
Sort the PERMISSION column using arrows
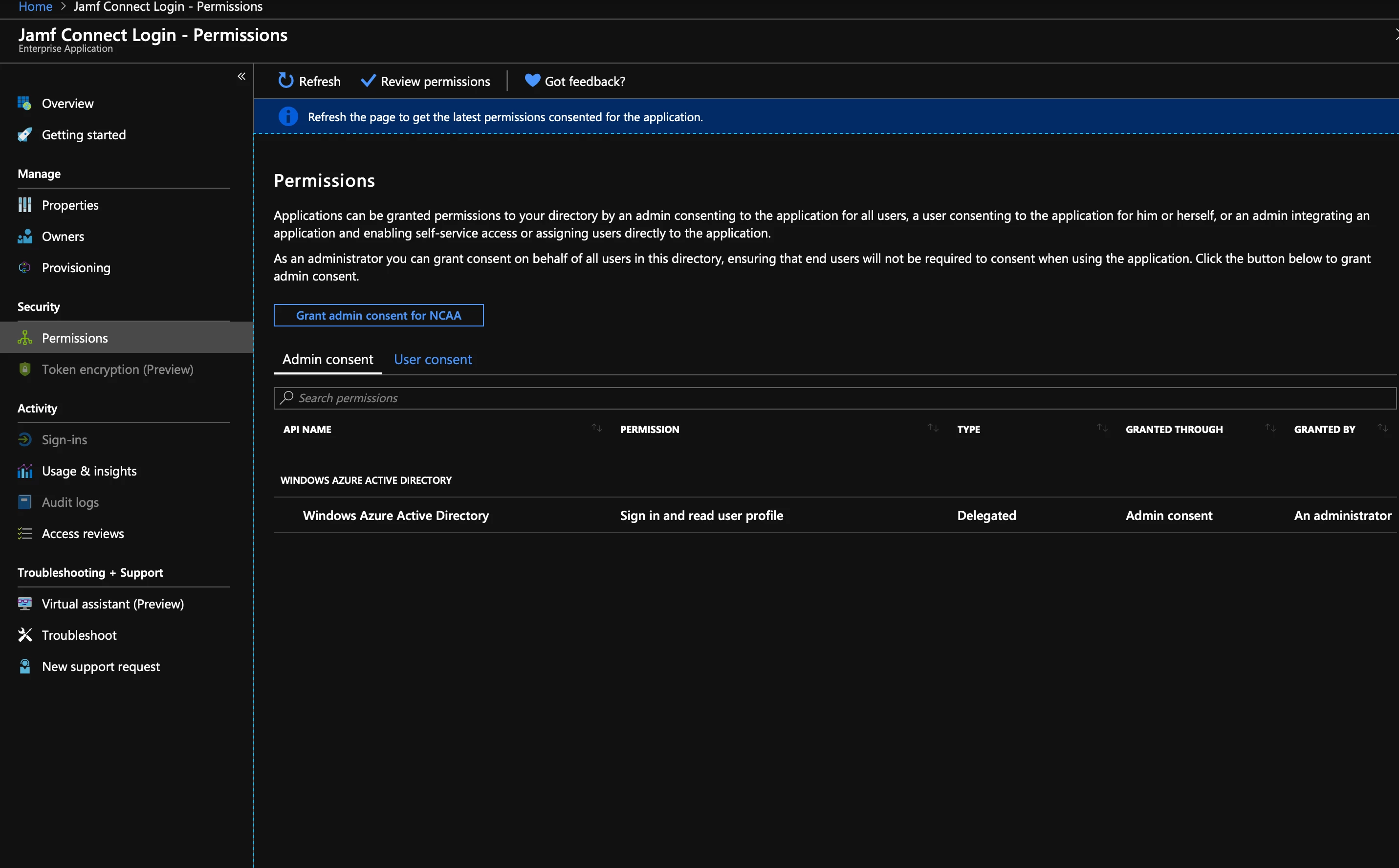coord(933,428)
